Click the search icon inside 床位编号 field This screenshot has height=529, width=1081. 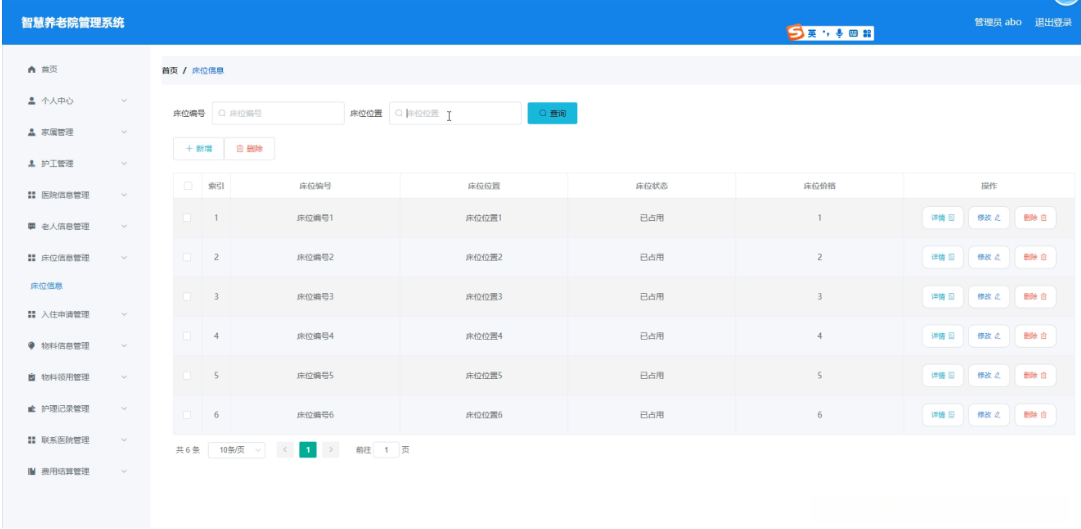pos(222,113)
